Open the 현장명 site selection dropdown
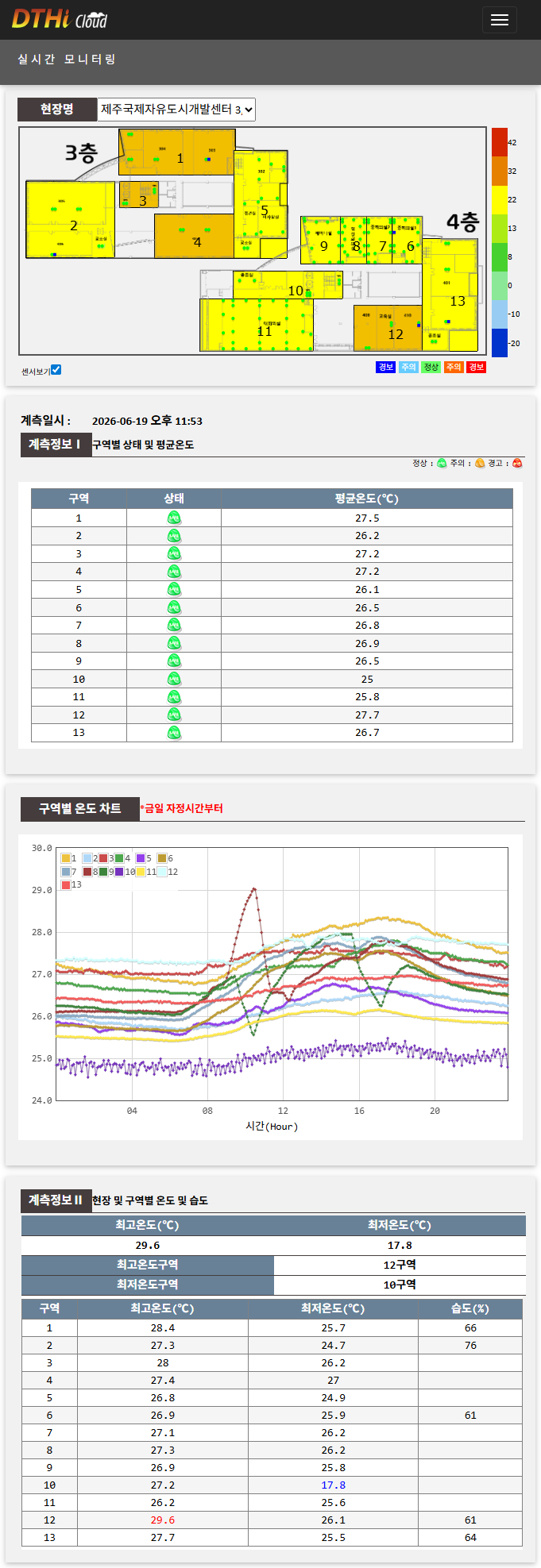541x1568 pixels. pyautogui.click(x=176, y=110)
